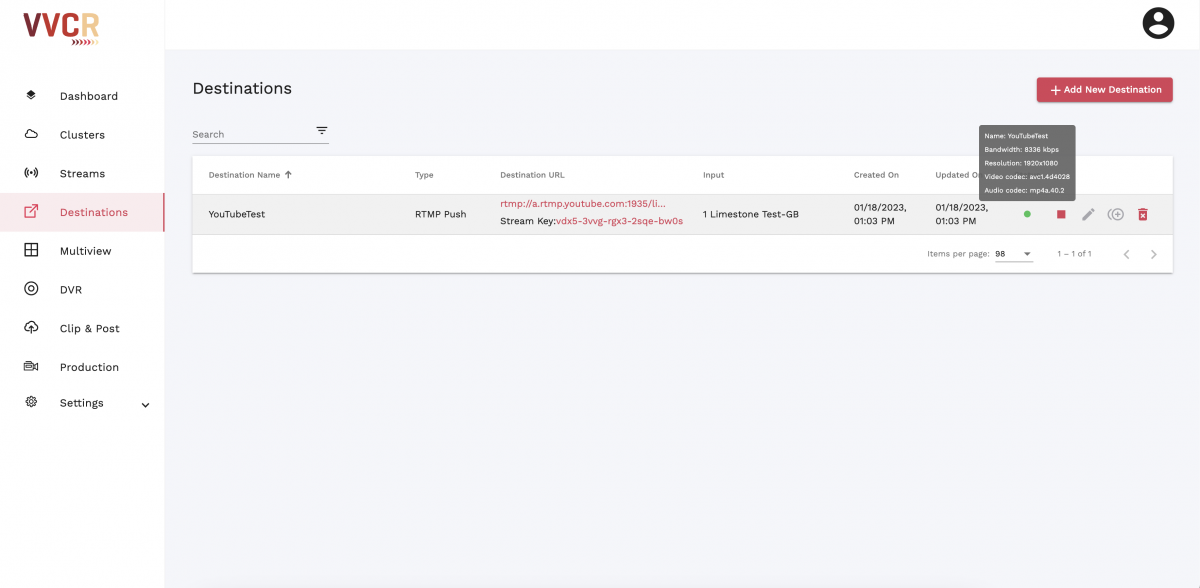The height and width of the screenshot is (588, 1200).
Task: Click the Clip & Post upload icon
Action: 31,327
